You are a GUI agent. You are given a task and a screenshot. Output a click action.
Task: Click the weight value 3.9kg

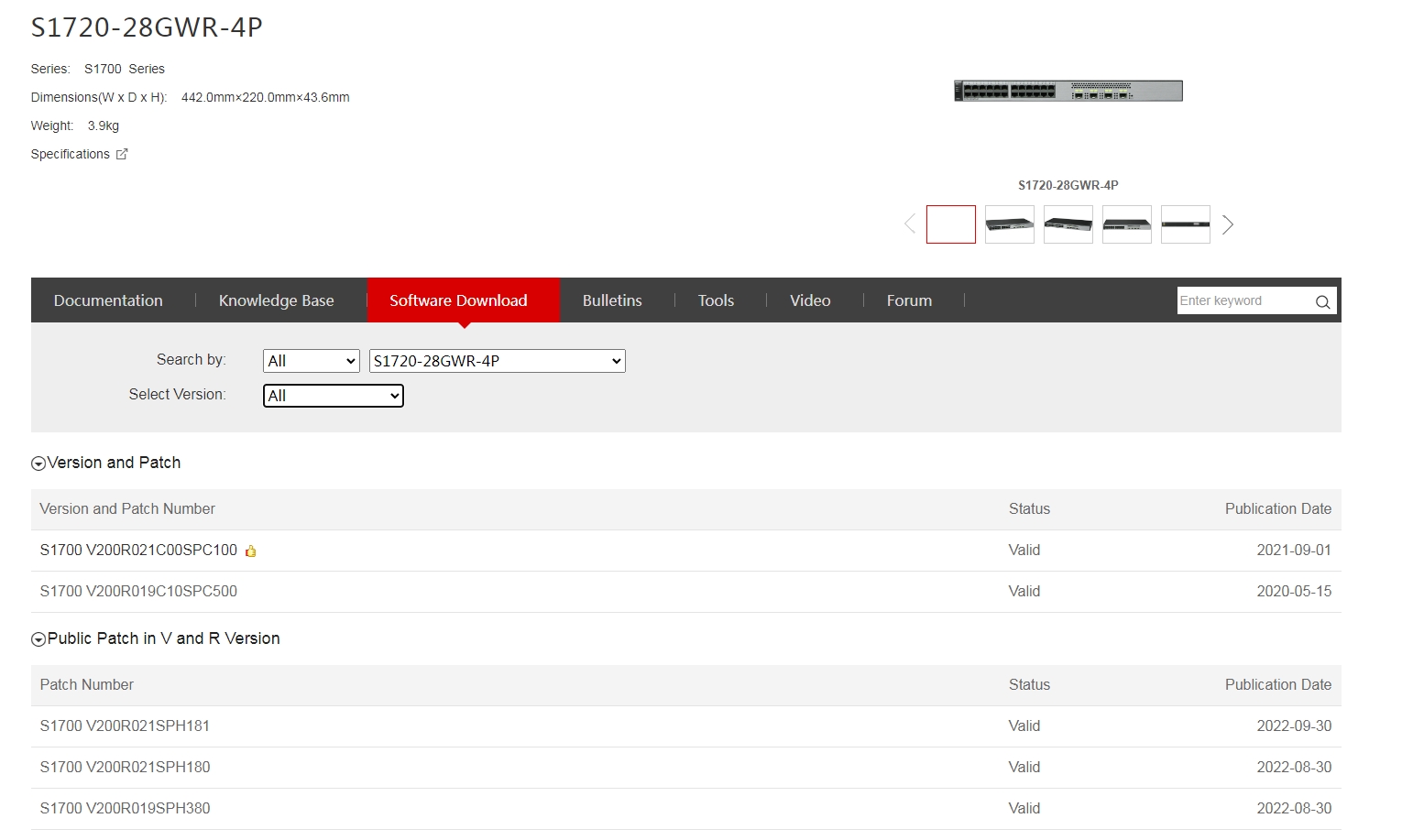click(104, 125)
